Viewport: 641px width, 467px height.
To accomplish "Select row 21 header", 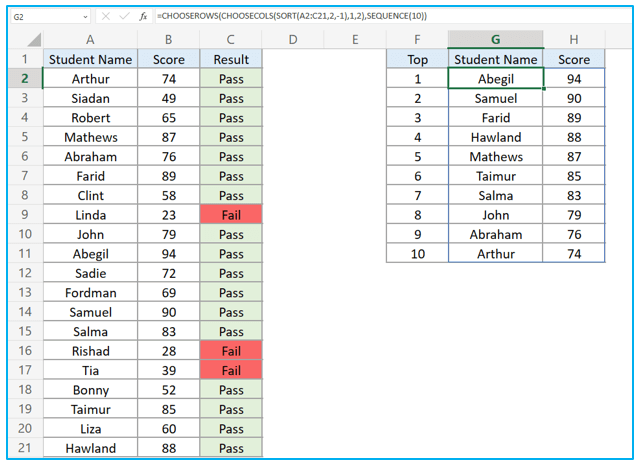I will point(25,448).
